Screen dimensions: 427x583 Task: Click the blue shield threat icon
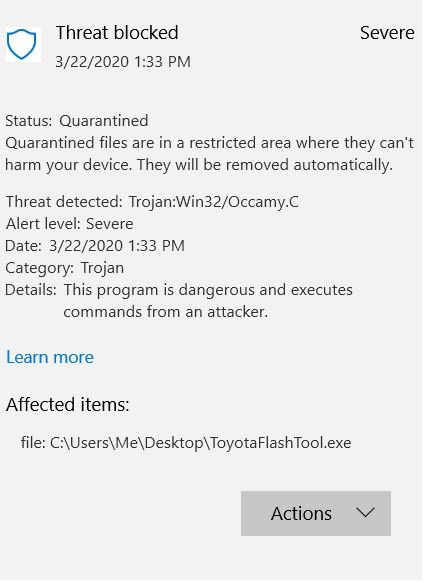22,44
